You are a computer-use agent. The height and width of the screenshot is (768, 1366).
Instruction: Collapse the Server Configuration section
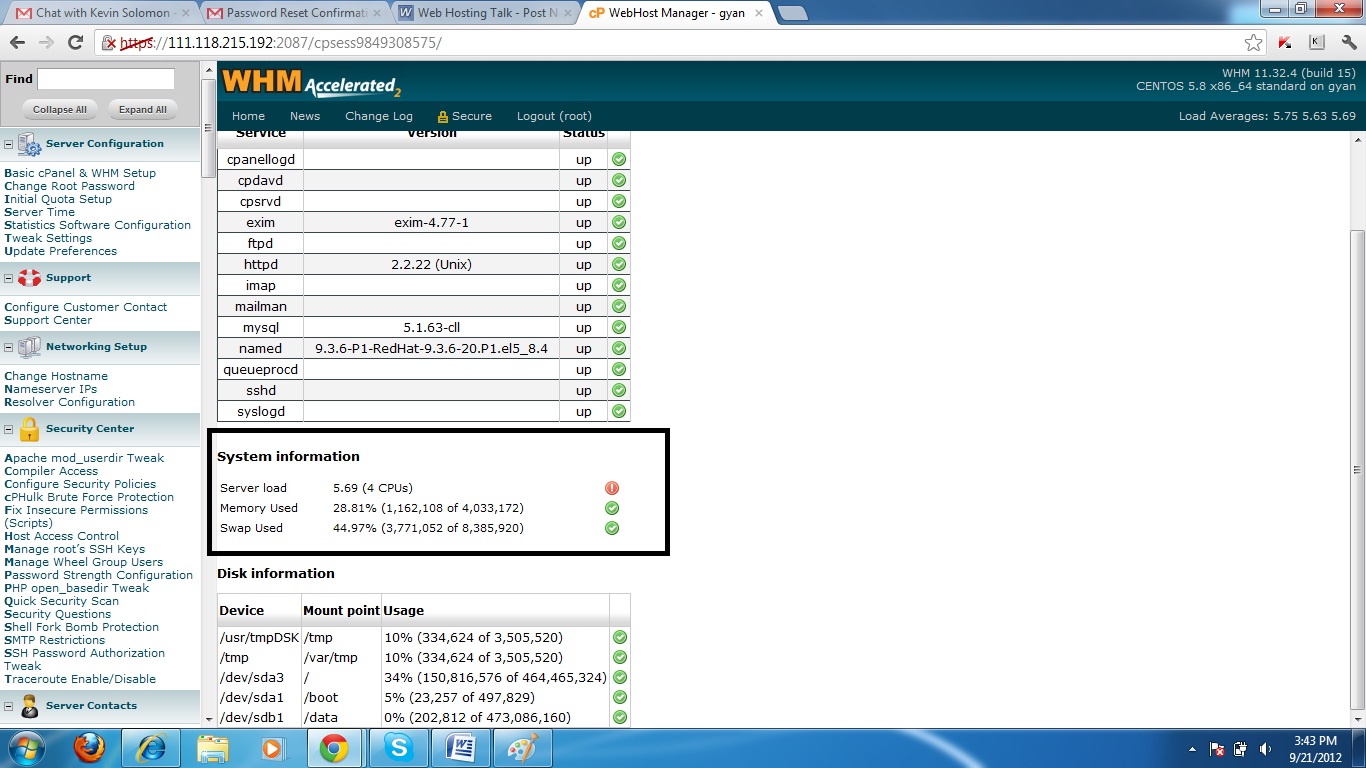pos(9,145)
